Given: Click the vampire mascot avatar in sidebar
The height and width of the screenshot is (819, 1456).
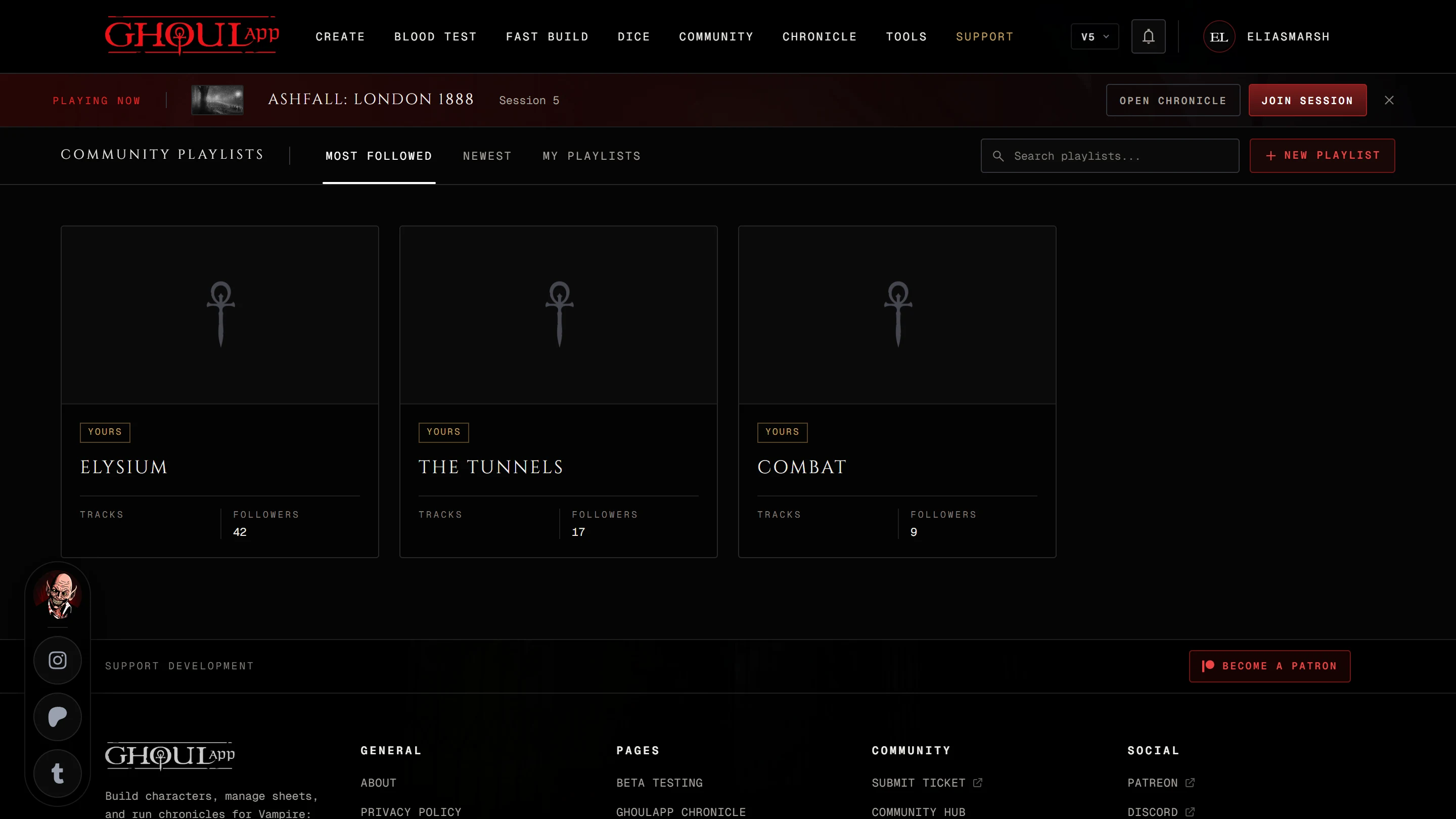Looking at the screenshot, I should pos(58,595).
